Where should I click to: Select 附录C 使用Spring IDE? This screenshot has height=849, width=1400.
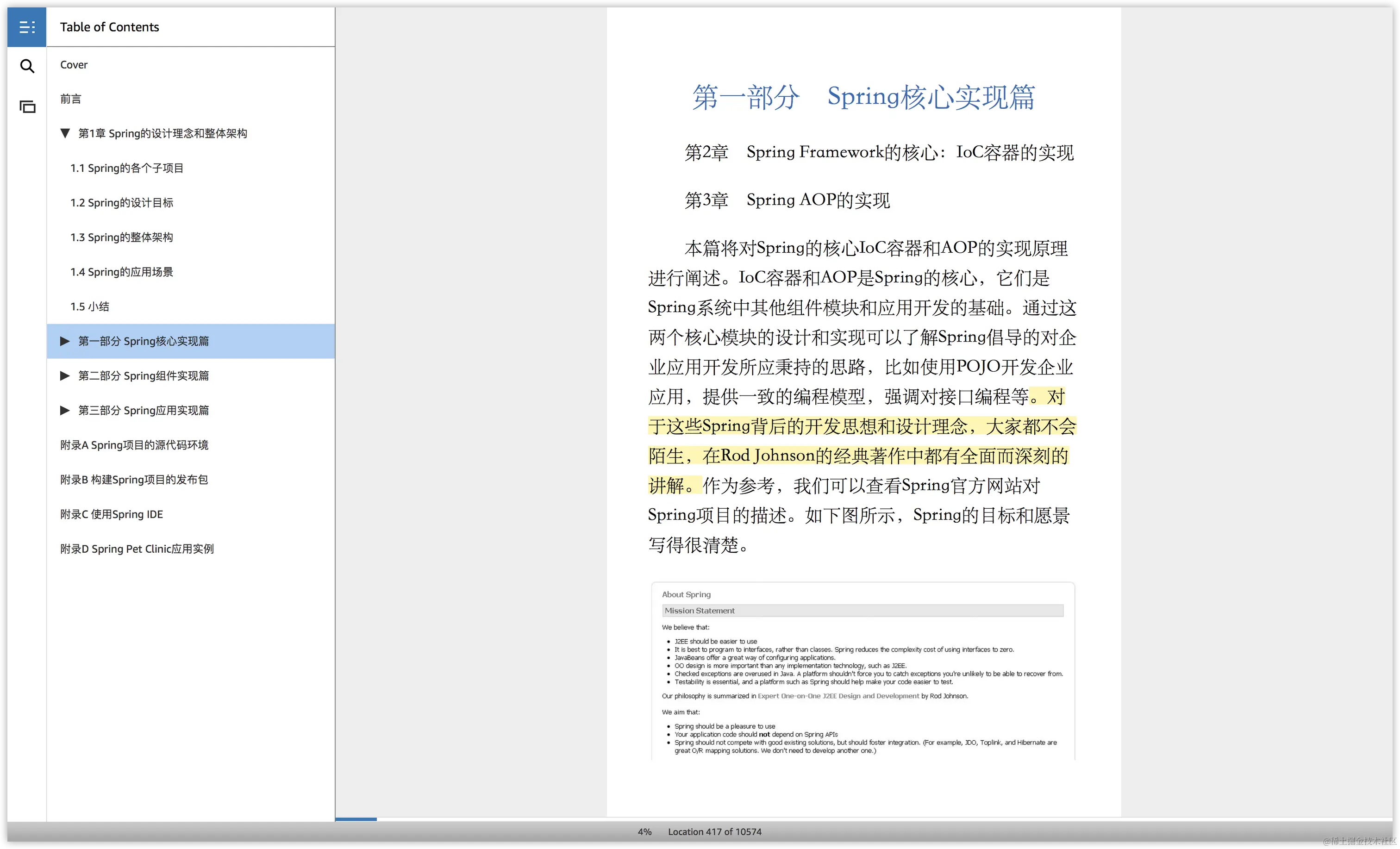click(112, 514)
